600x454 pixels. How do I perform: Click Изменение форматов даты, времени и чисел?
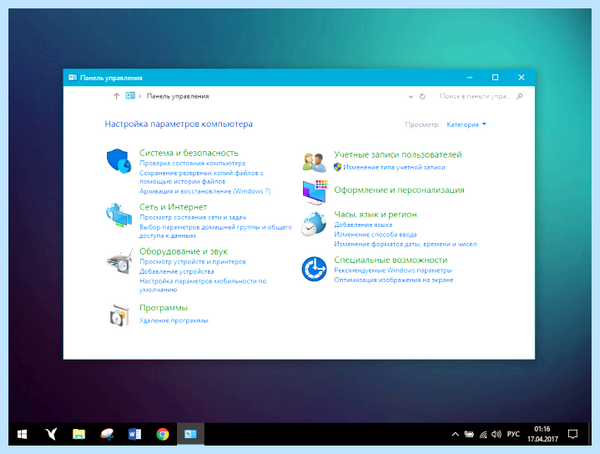pyautogui.click(x=405, y=244)
